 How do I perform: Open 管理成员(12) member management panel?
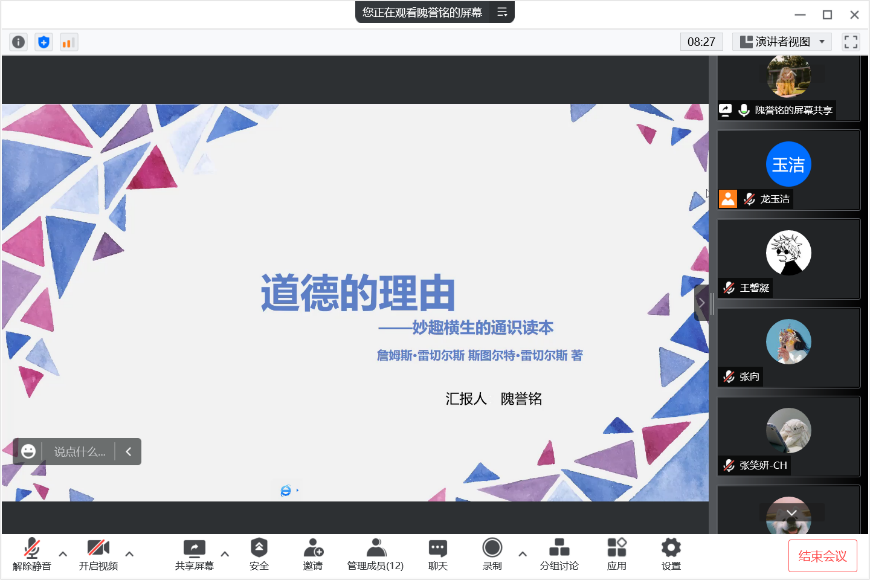tap(375, 553)
